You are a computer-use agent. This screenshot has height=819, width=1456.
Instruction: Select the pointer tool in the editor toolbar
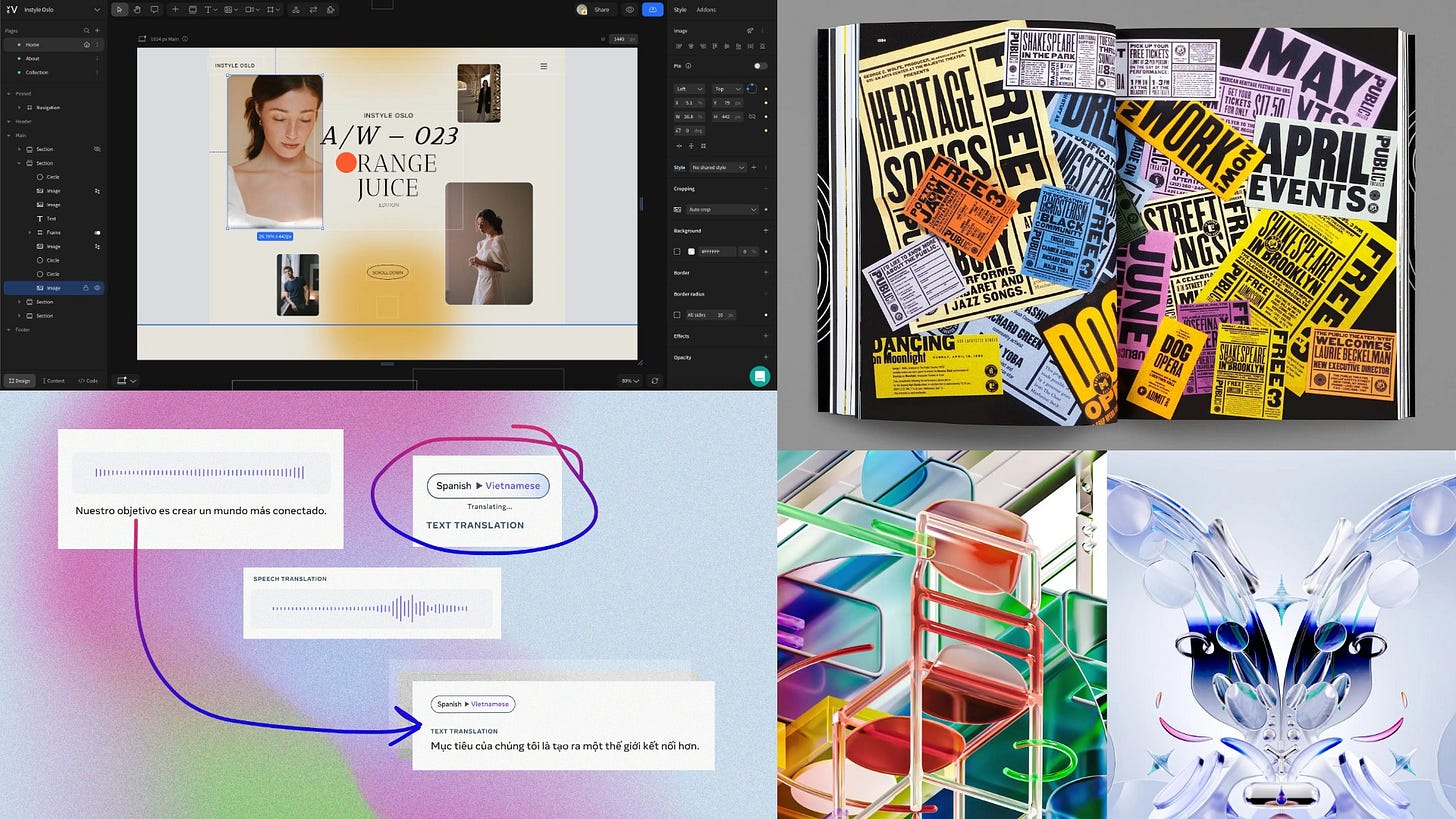[120, 9]
